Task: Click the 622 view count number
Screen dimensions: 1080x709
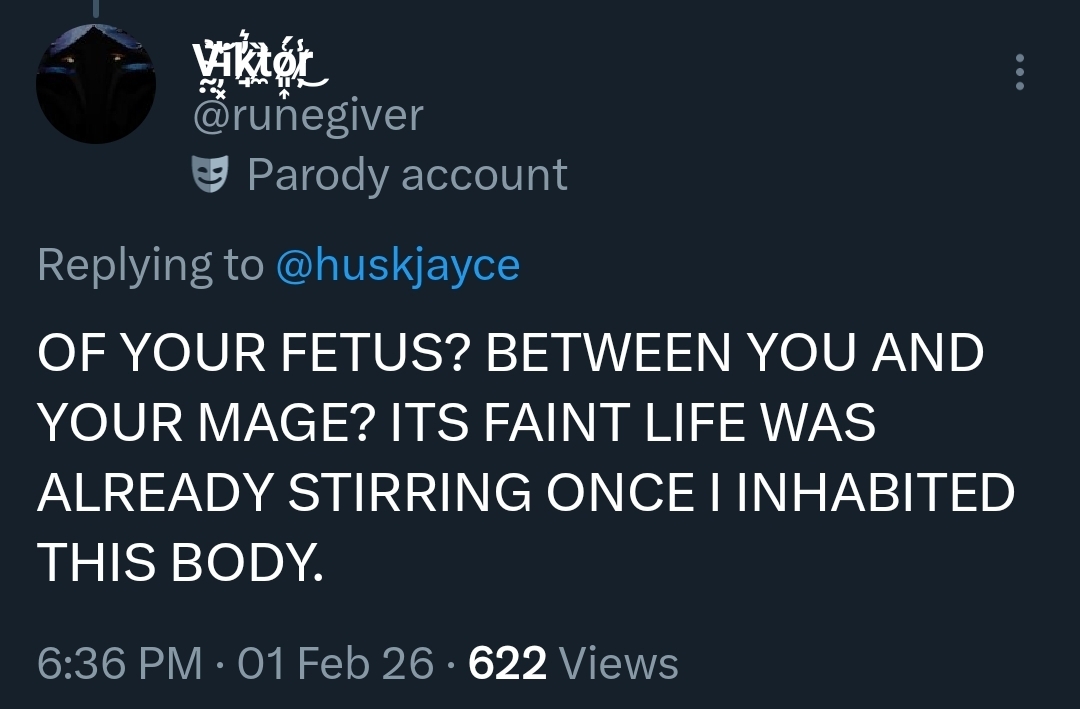Action: coord(507,663)
